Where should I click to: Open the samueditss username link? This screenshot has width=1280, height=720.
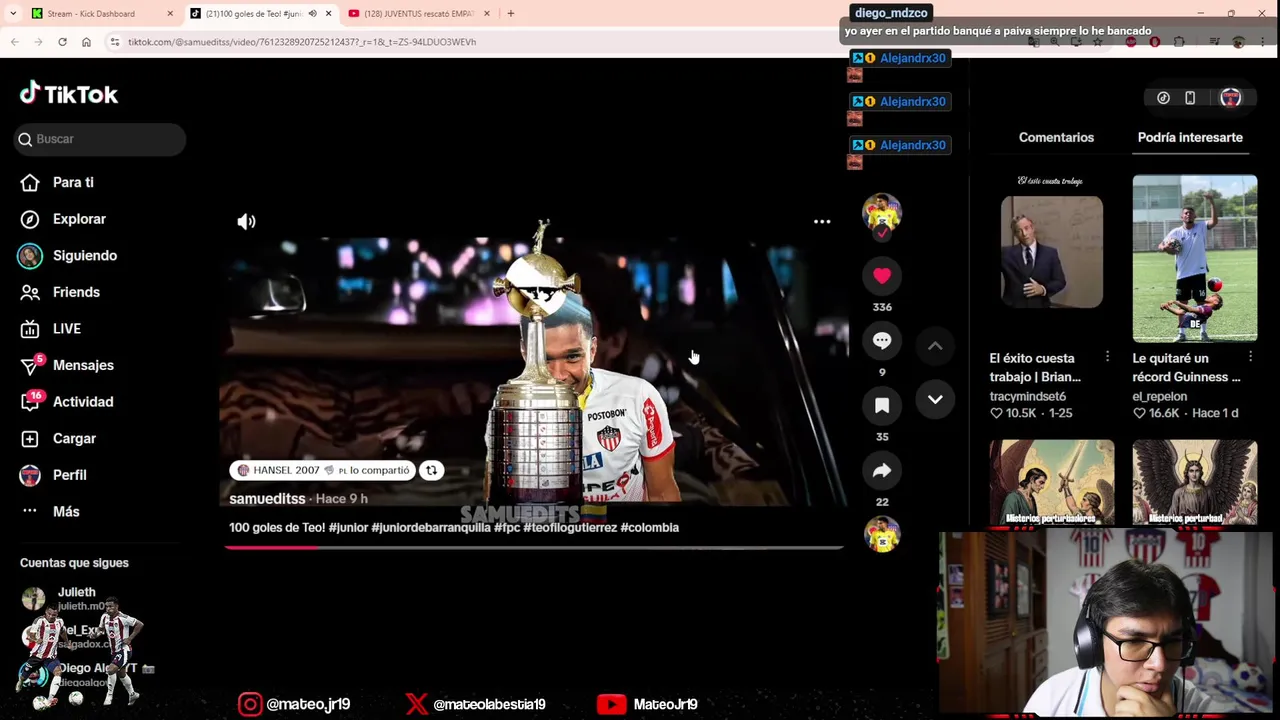[x=267, y=498]
